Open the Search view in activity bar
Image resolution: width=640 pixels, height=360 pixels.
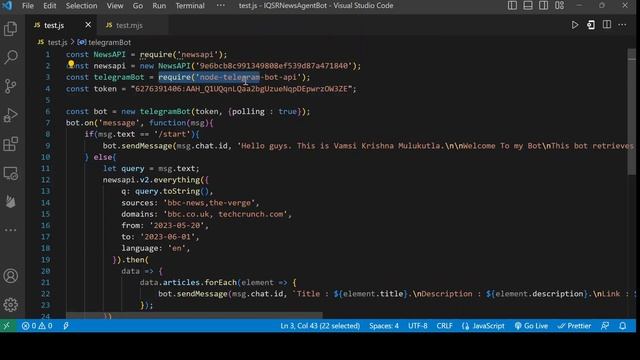tap(11, 57)
